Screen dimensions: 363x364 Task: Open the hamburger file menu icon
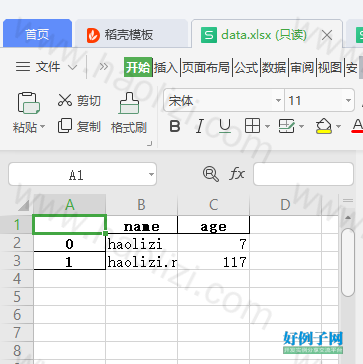click(x=23, y=67)
